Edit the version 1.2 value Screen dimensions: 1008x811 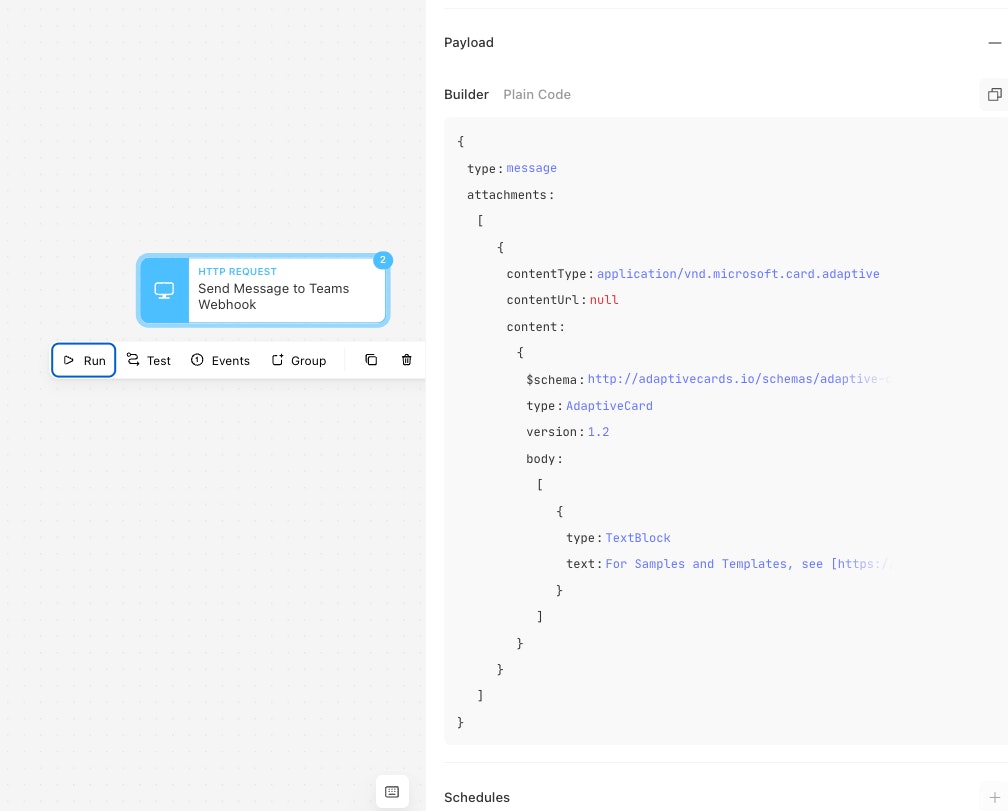(x=598, y=432)
